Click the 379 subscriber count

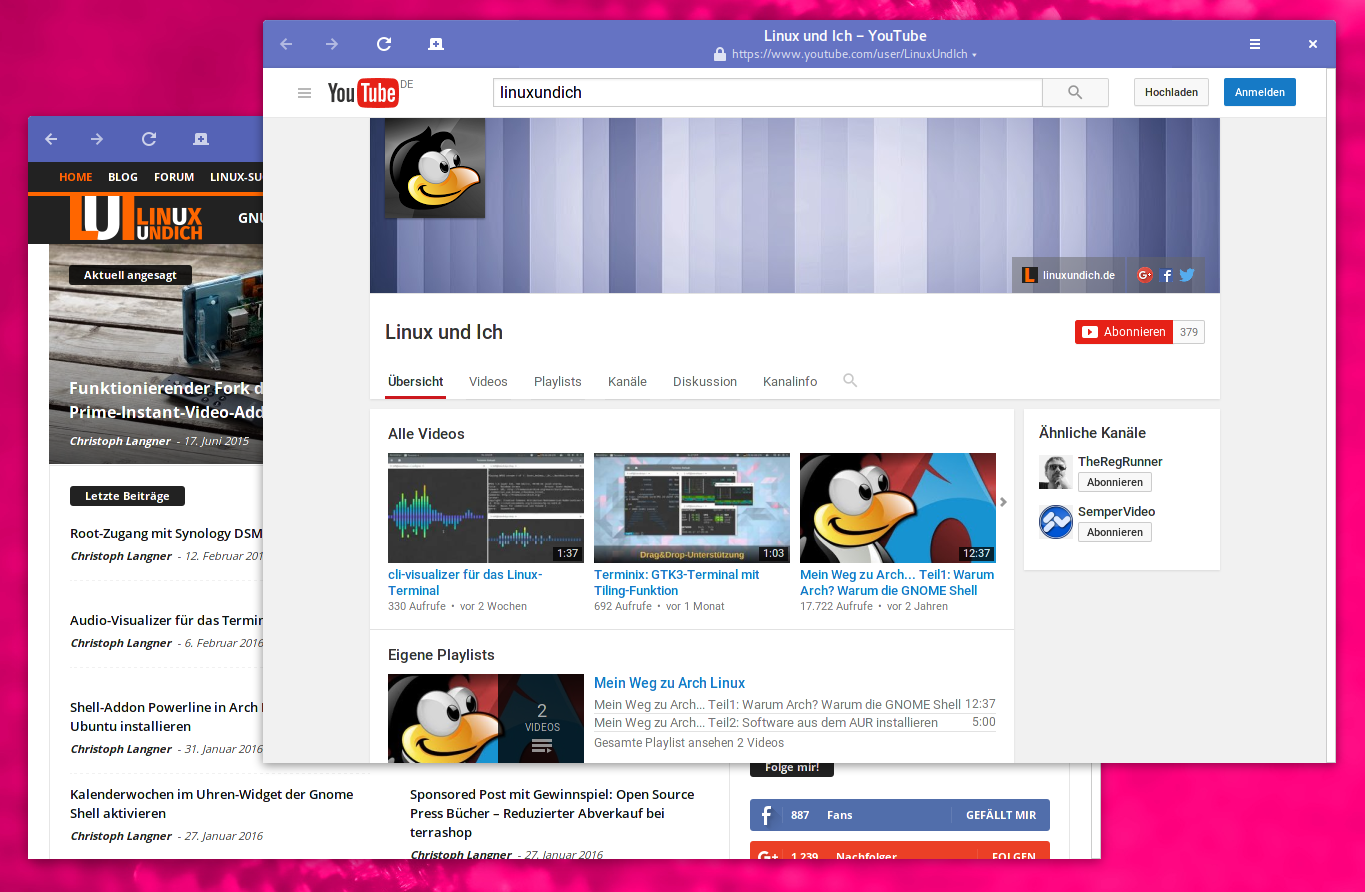[x=1189, y=332]
